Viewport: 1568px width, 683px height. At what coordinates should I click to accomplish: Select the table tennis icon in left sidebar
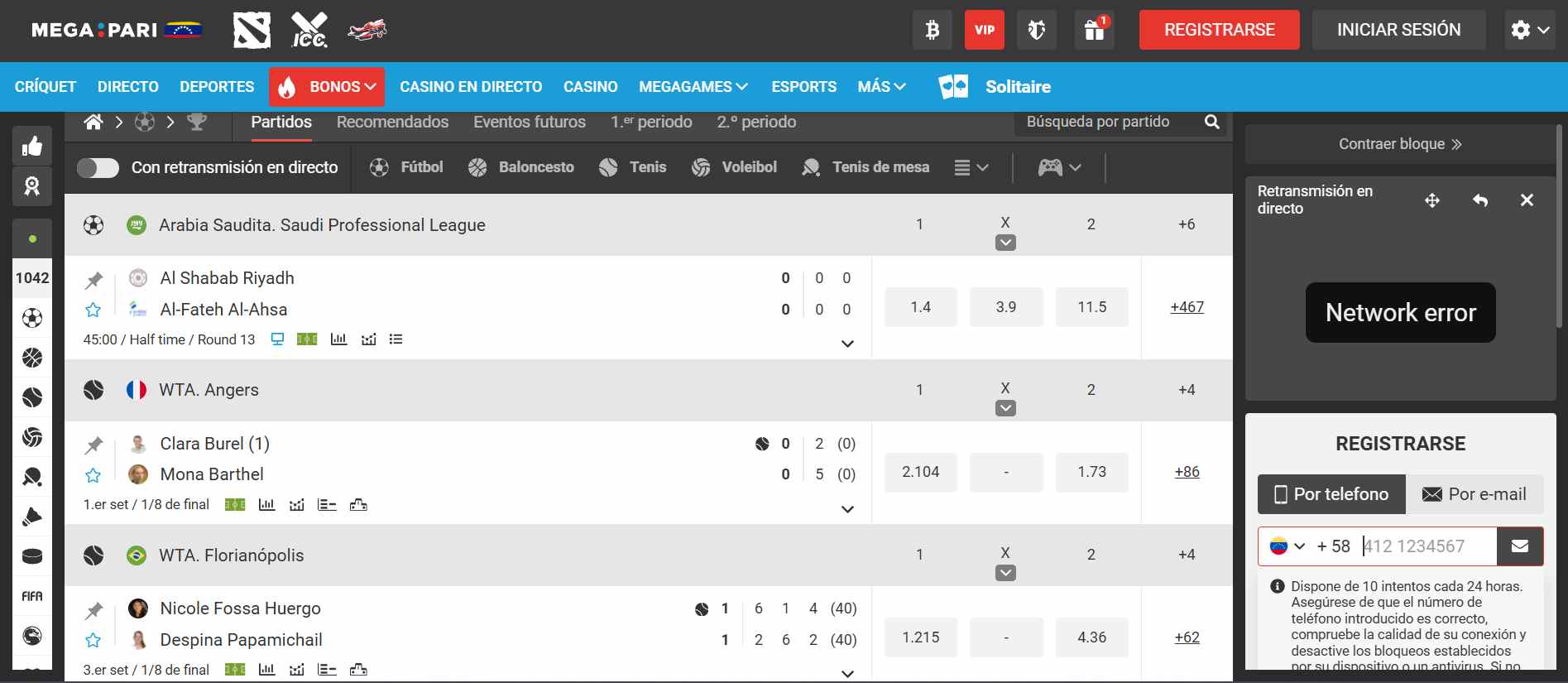click(x=32, y=477)
